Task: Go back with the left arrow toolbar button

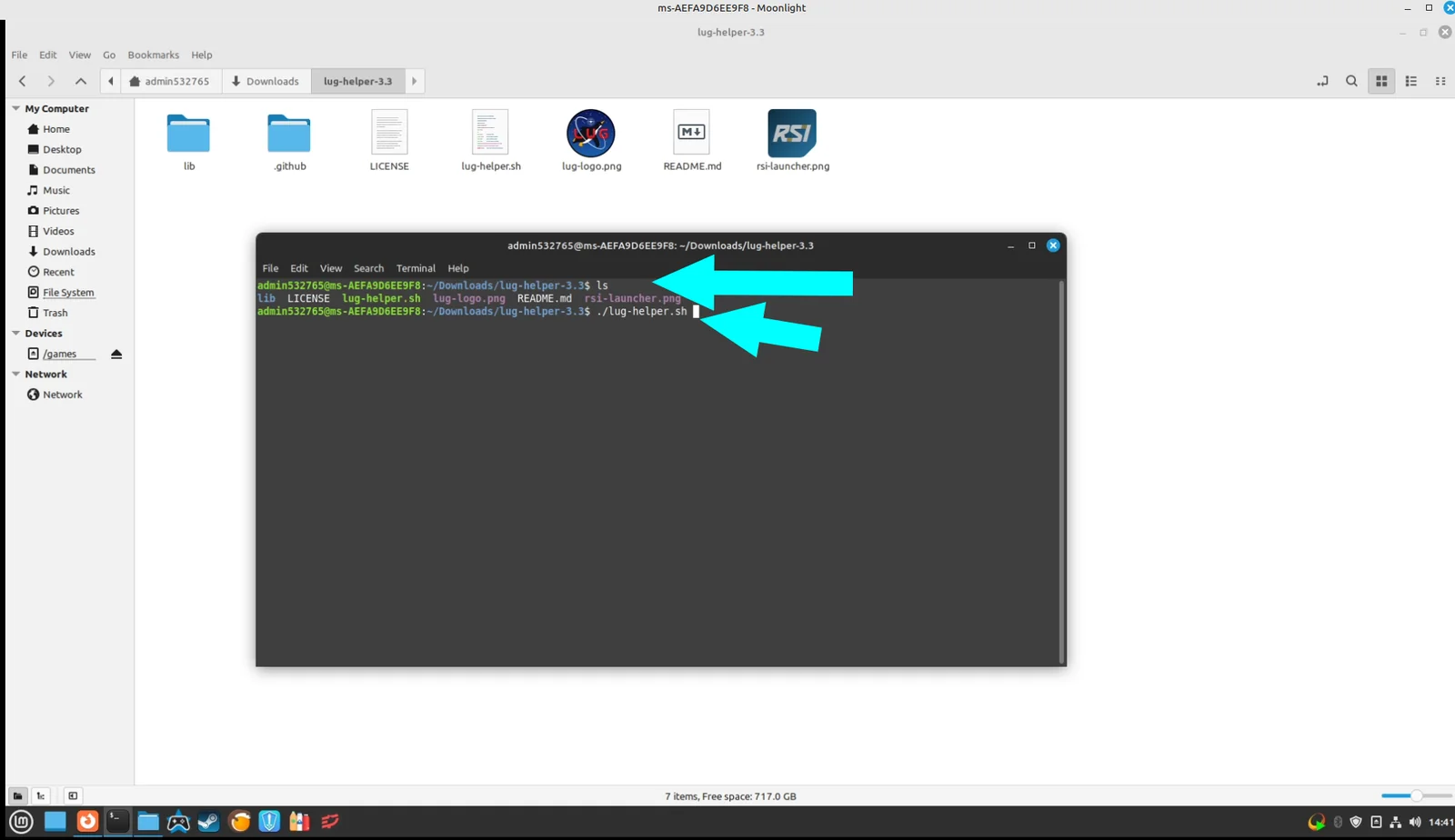Action: (23, 81)
